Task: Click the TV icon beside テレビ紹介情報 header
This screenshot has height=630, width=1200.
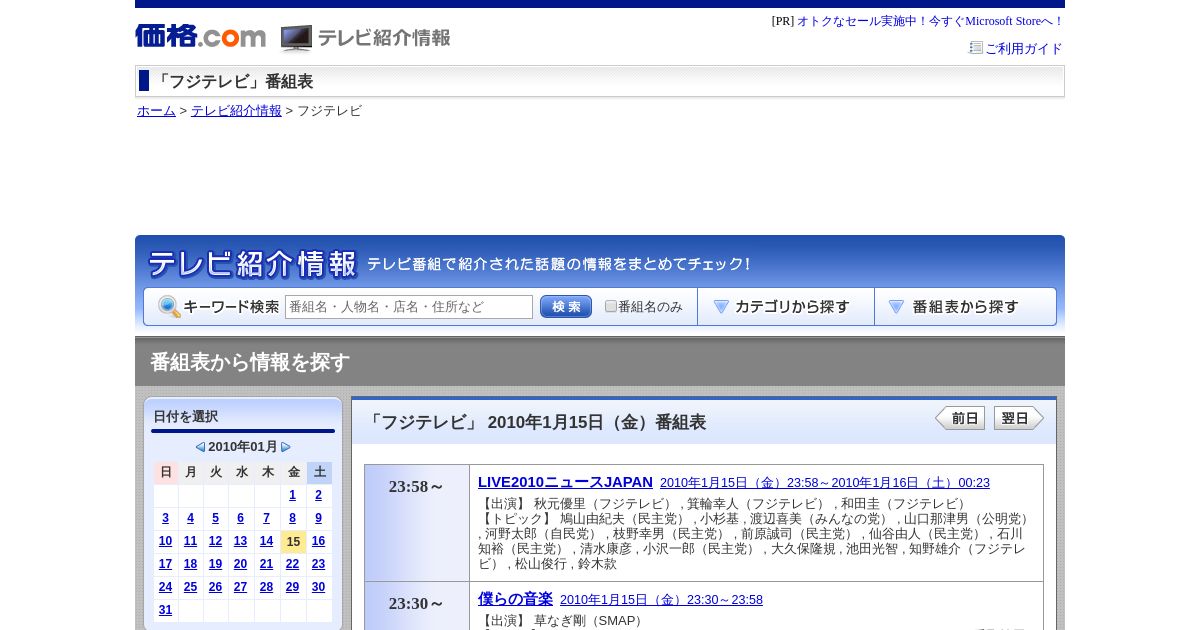Action: click(296, 38)
